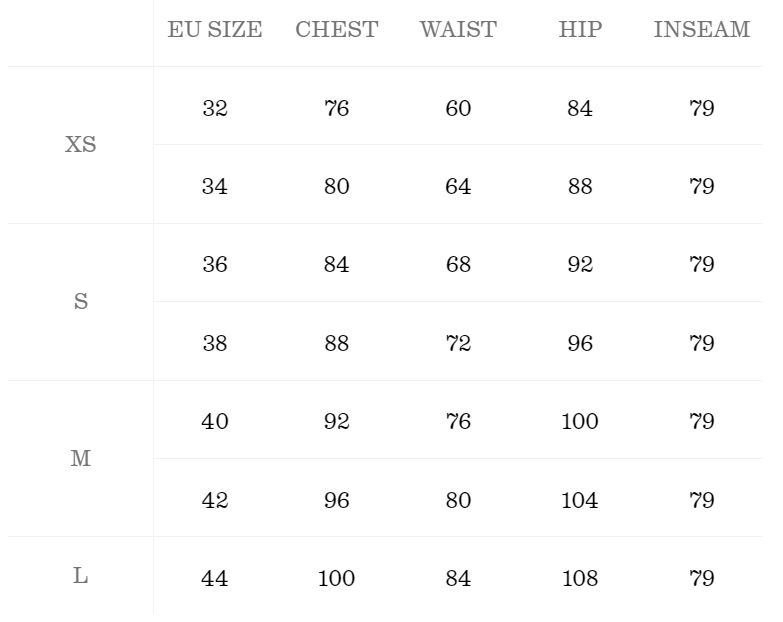
Task: Select the CHEST column header
Action: click(x=337, y=30)
